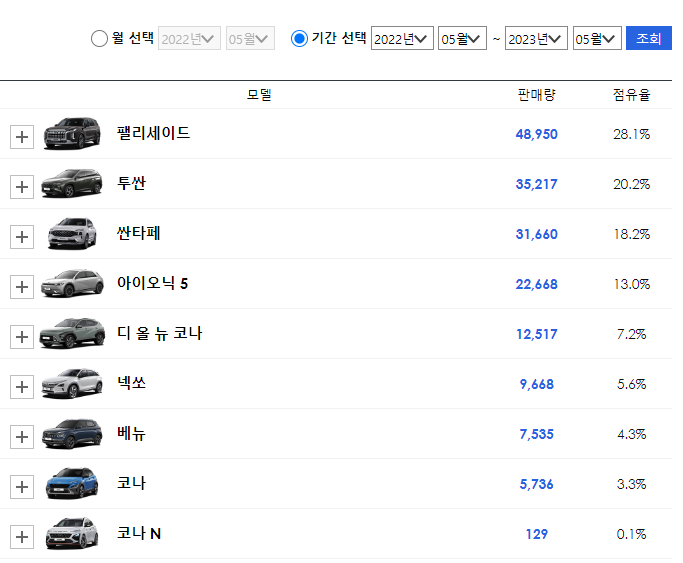Viewport: 683px width, 563px height.
Task: Click the 0.1% share value
Action: click(x=632, y=534)
